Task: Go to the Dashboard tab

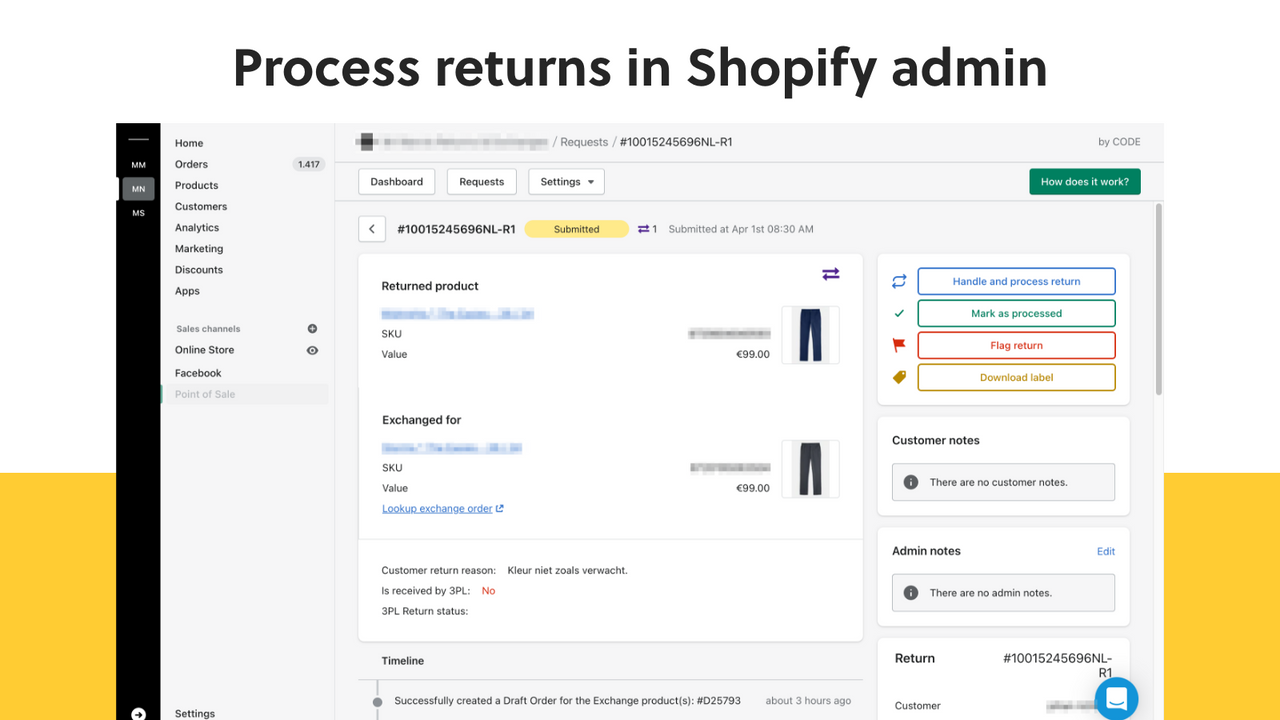Action: pyautogui.click(x=397, y=182)
